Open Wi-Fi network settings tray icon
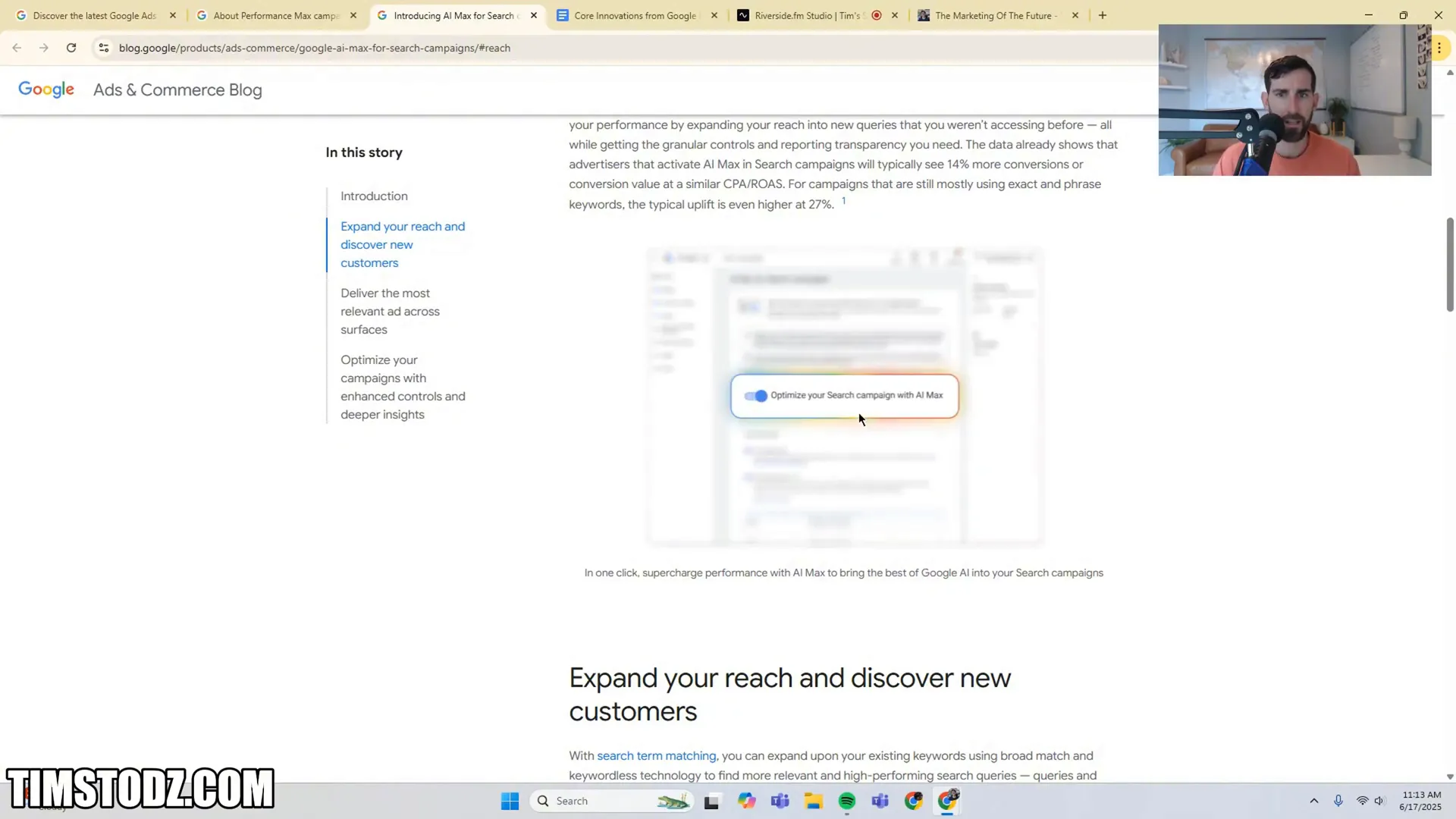 1362,801
